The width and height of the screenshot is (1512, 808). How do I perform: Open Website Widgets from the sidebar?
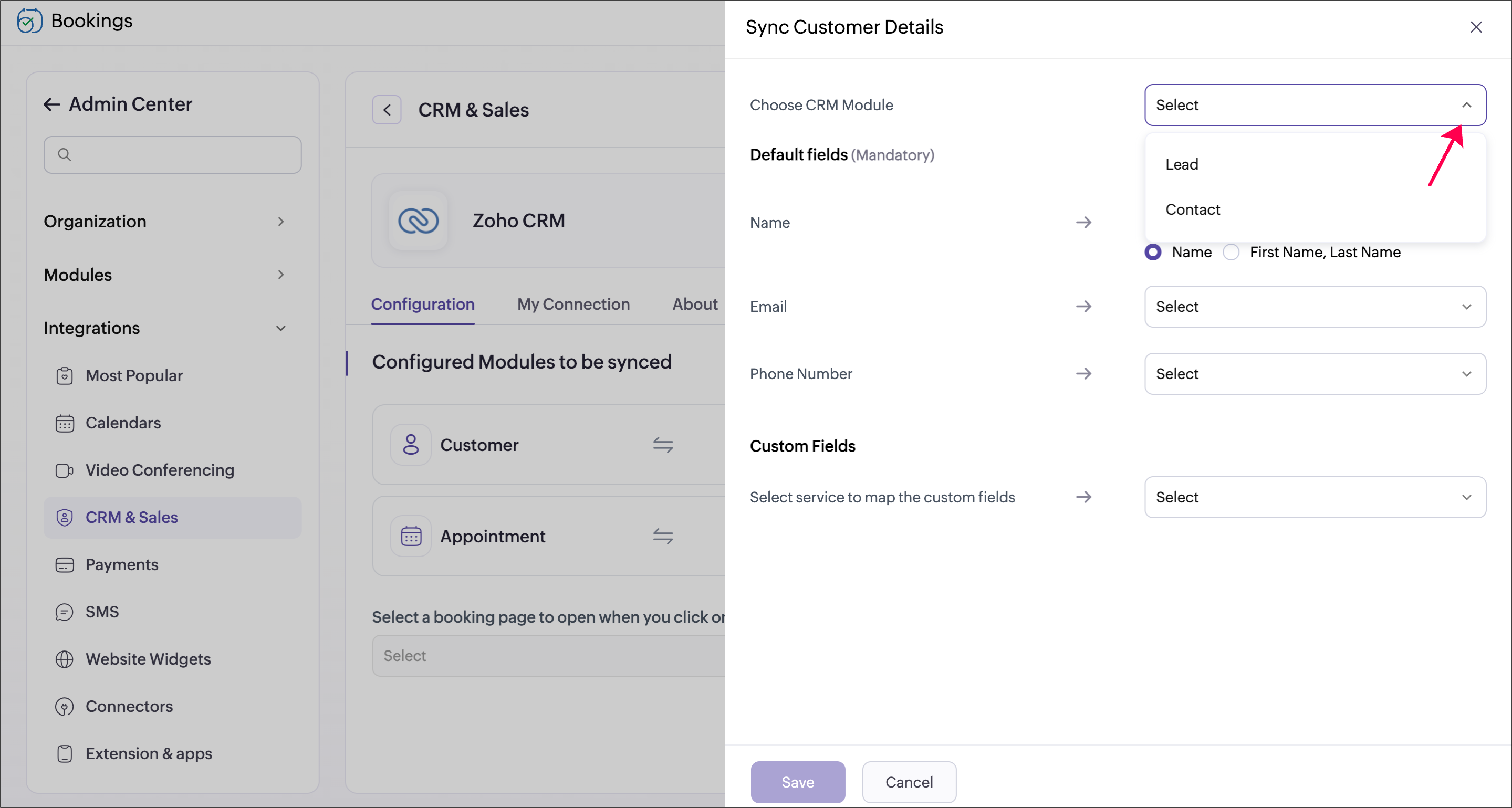pyautogui.click(x=148, y=659)
